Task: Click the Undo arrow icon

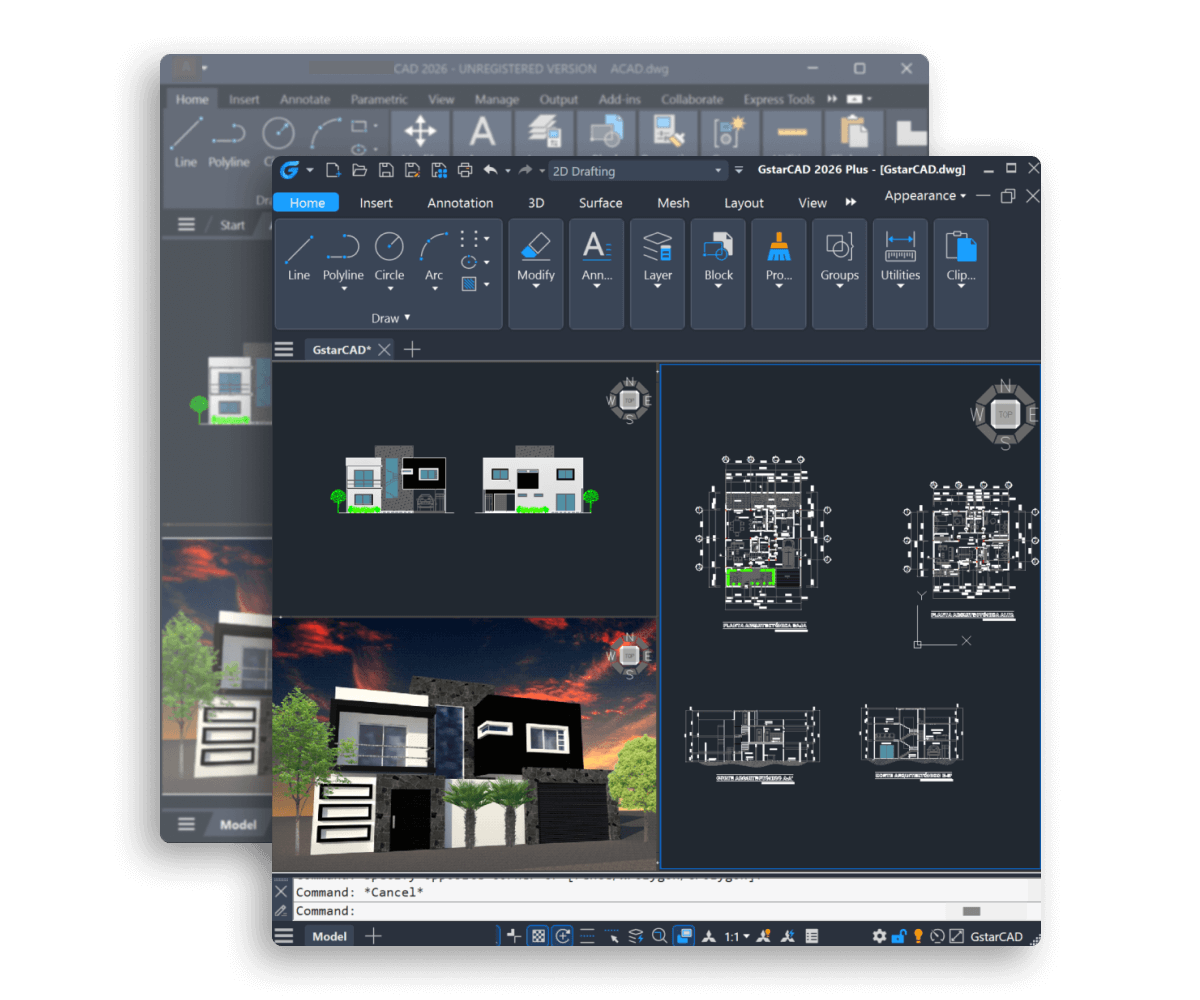Action: click(x=490, y=170)
